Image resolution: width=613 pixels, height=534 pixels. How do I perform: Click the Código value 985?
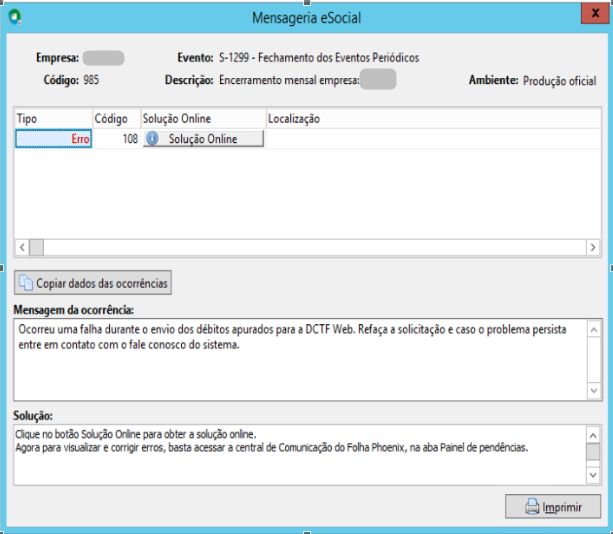[x=91, y=80]
